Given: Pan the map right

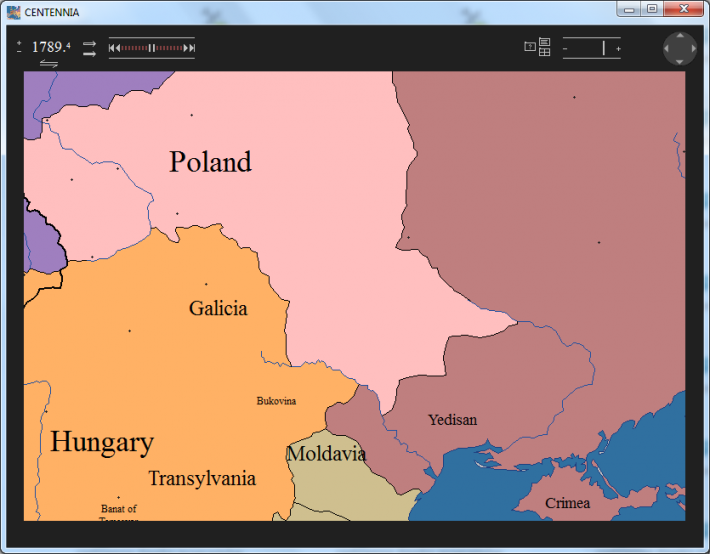Looking at the screenshot, I should tap(693, 48).
